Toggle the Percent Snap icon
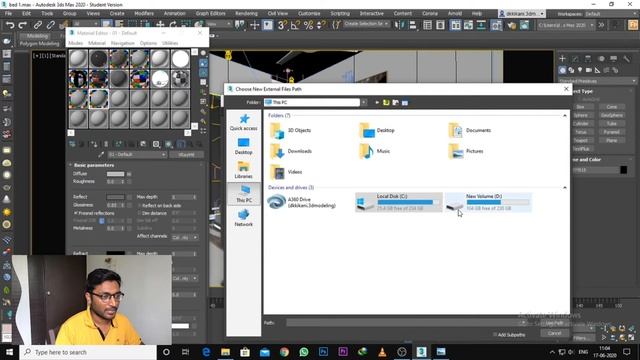Image resolution: width=640 pixels, height=360 pixels. click(308, 25)
